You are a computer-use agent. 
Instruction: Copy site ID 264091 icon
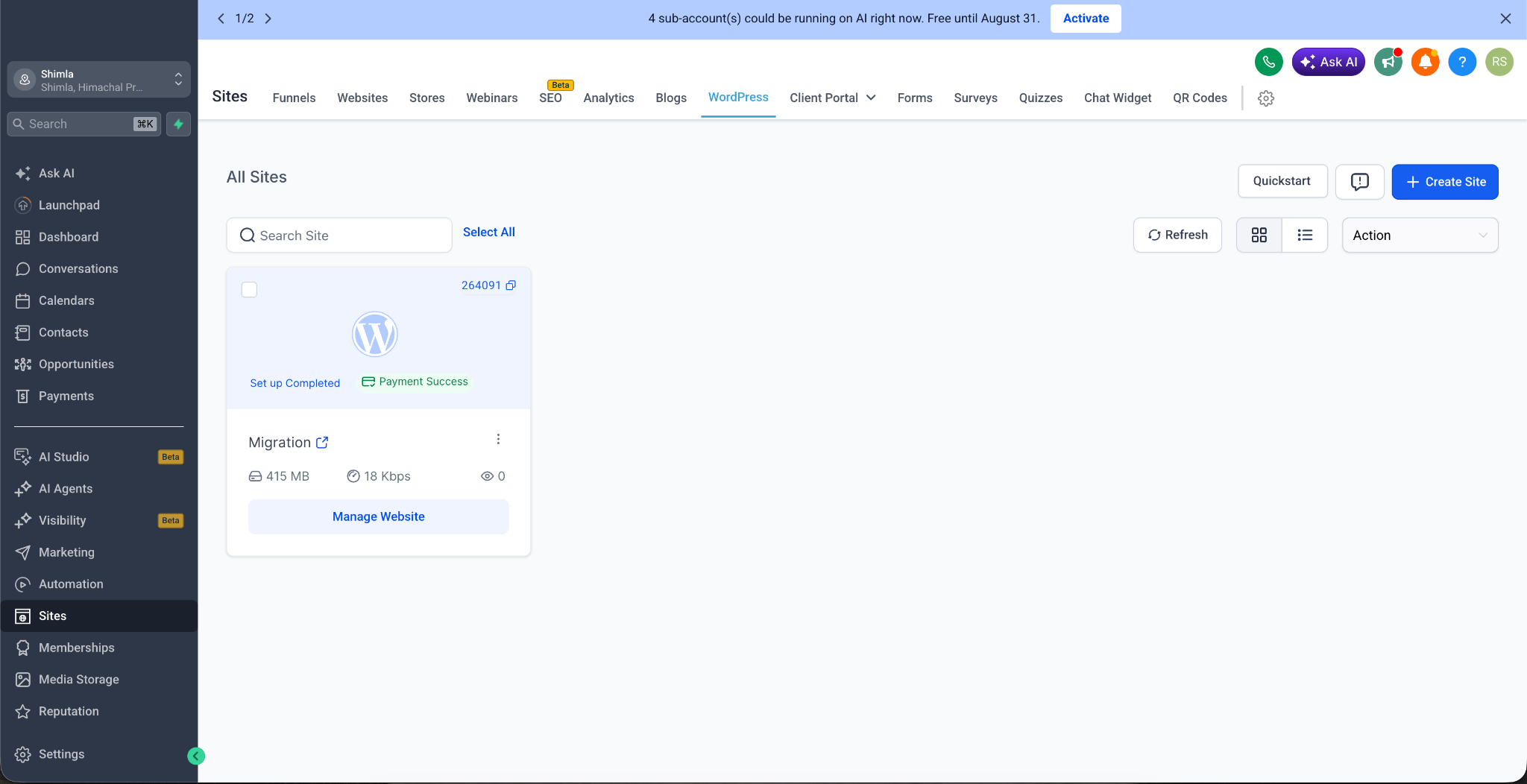click(511, 285)
